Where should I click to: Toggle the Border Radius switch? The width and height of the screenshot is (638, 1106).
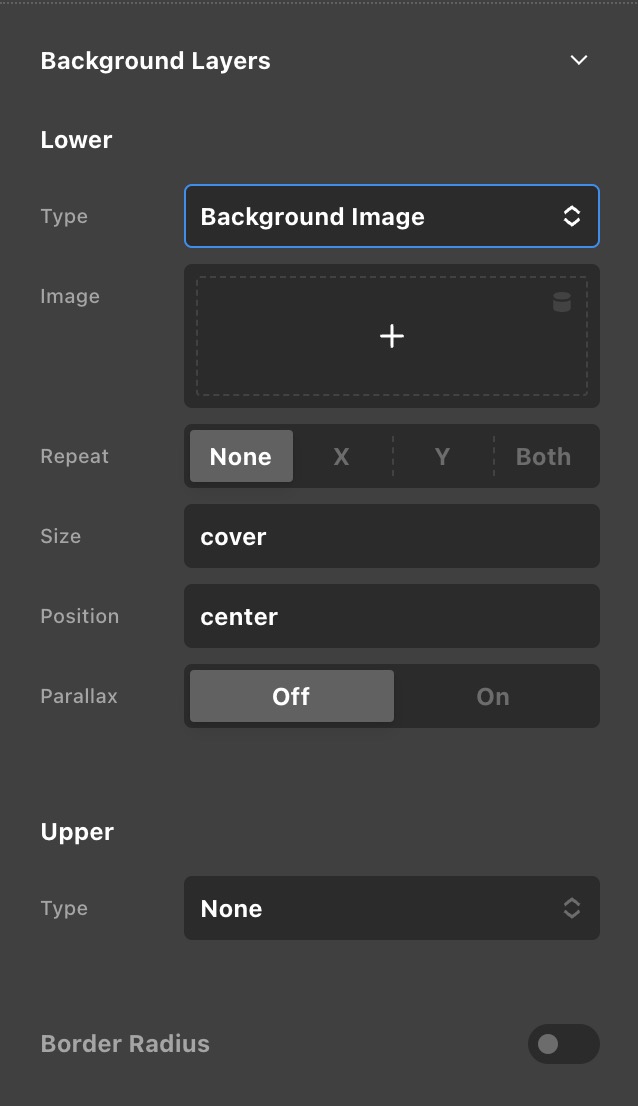point(563,1044)
